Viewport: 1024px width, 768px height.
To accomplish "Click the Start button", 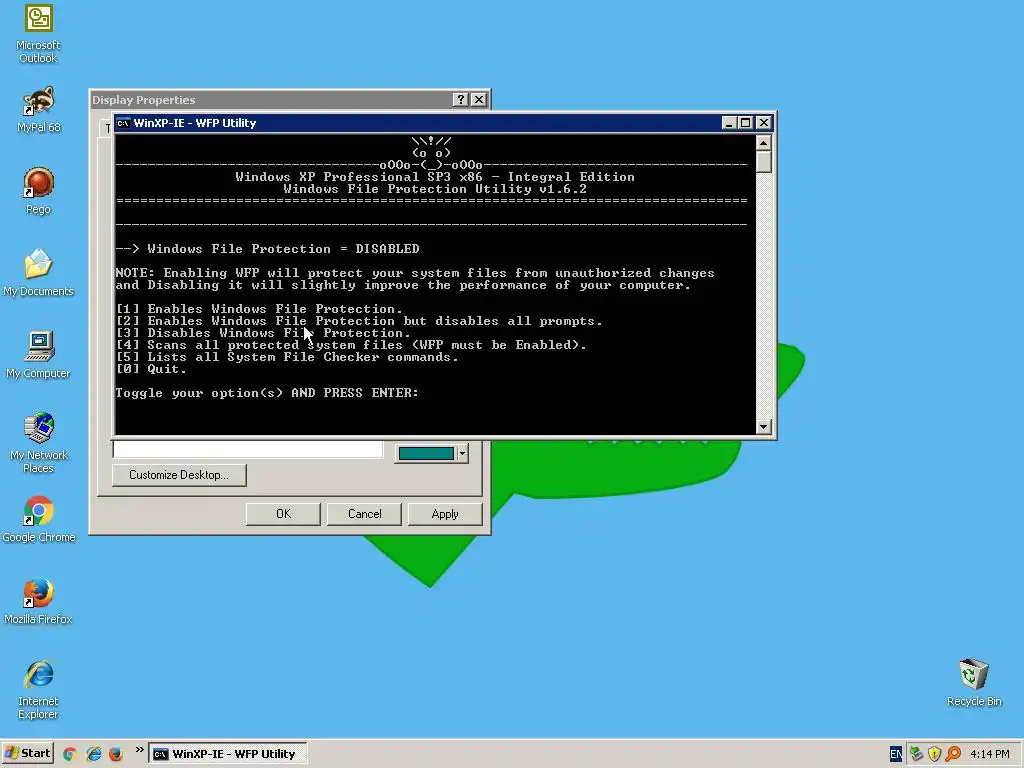I will tap(27, 754).
